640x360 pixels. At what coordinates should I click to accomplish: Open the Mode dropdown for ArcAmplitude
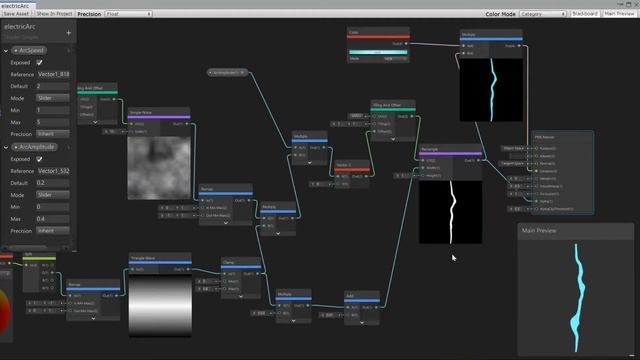(53, 195)
